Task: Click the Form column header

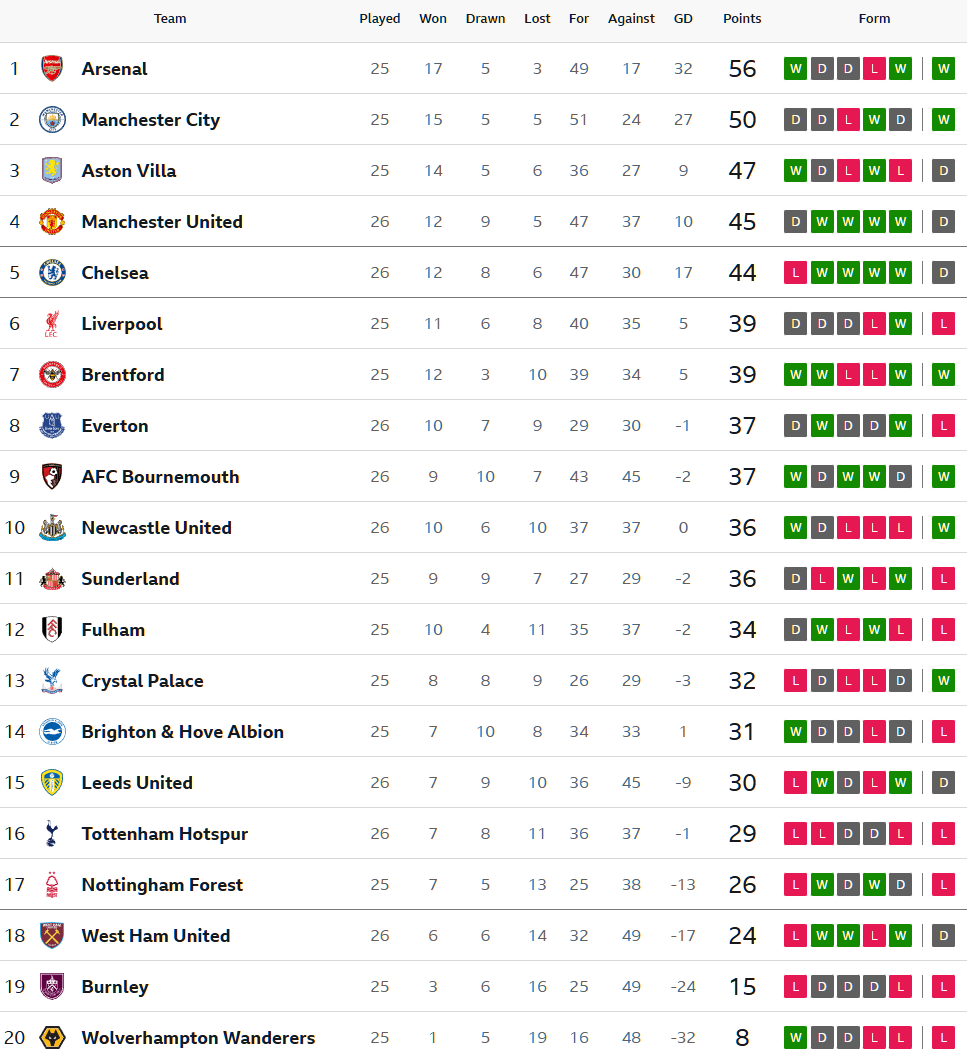Action: (x=874, y=19)
